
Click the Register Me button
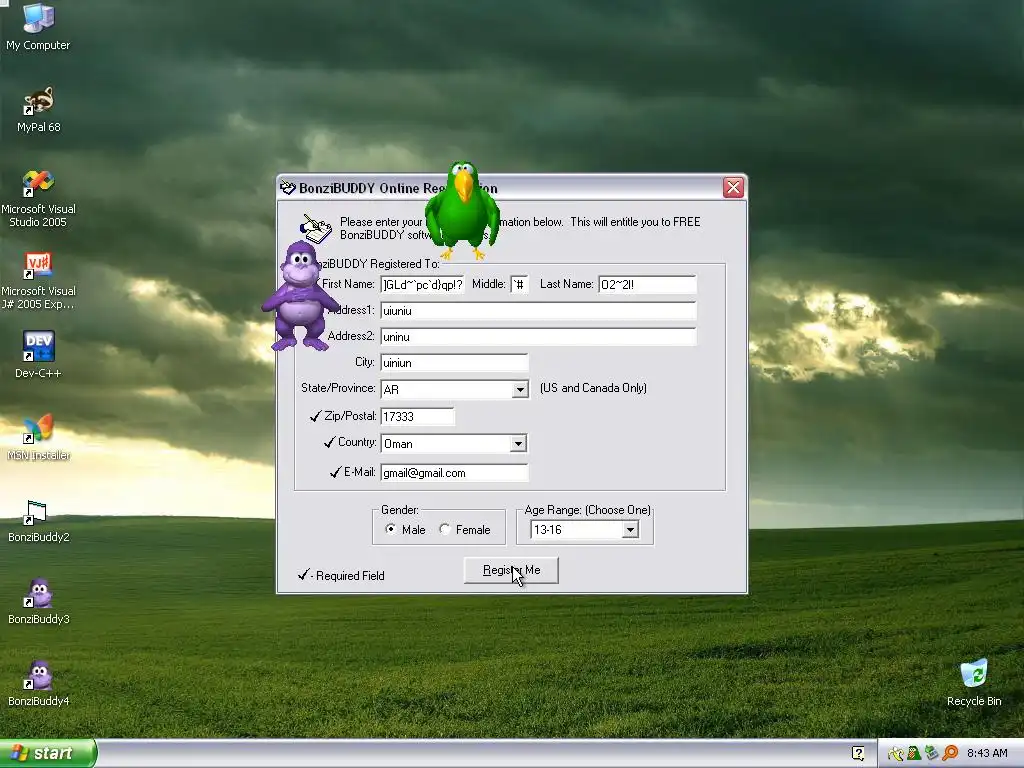coord(511,570)
